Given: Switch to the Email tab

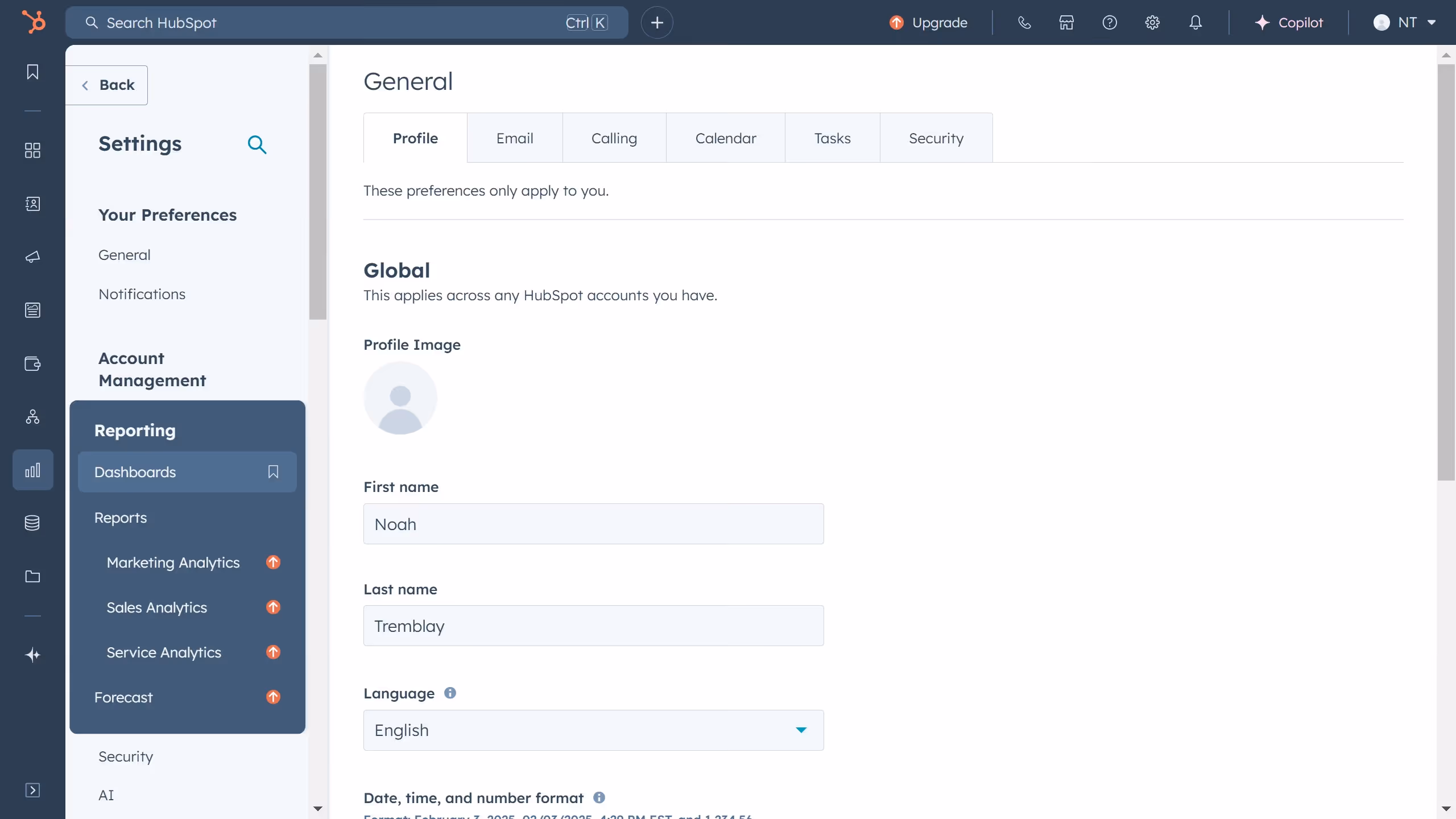Looking at the screenshot, I should tap(515, 137).
